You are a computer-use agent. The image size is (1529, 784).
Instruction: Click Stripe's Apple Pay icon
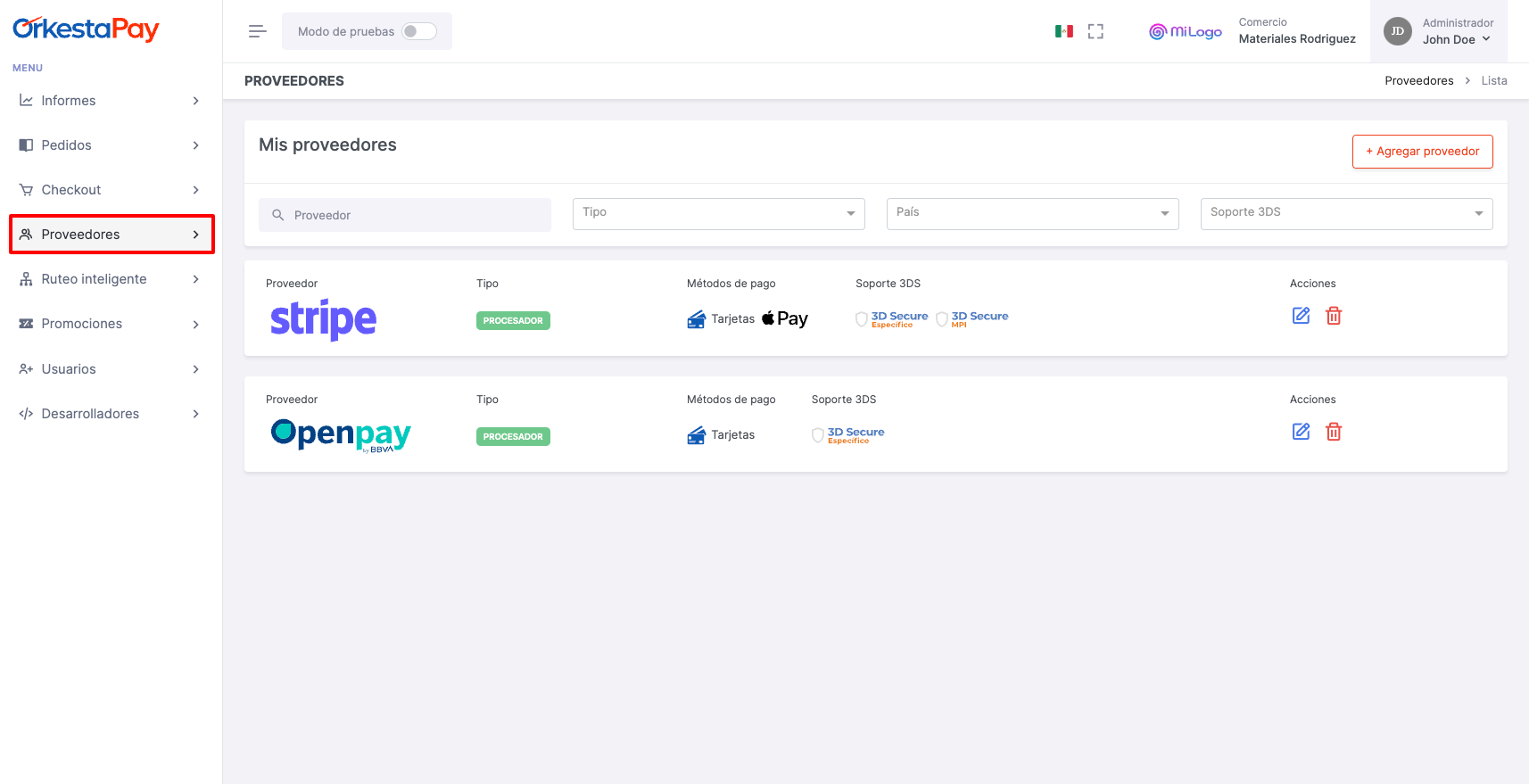click(785, 318)
